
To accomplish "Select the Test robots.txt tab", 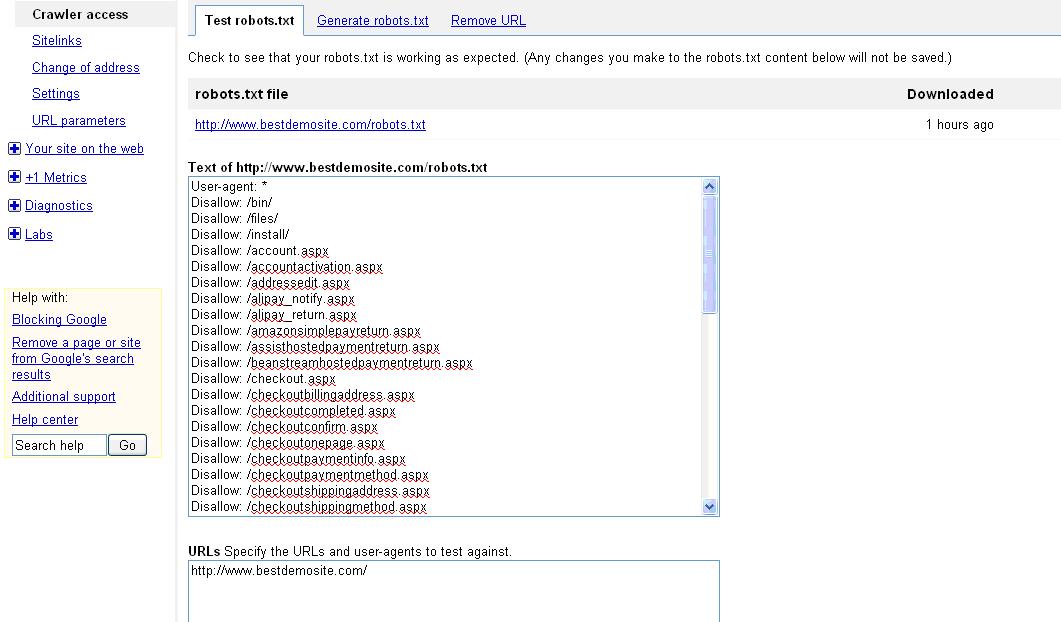I will 249,20.
